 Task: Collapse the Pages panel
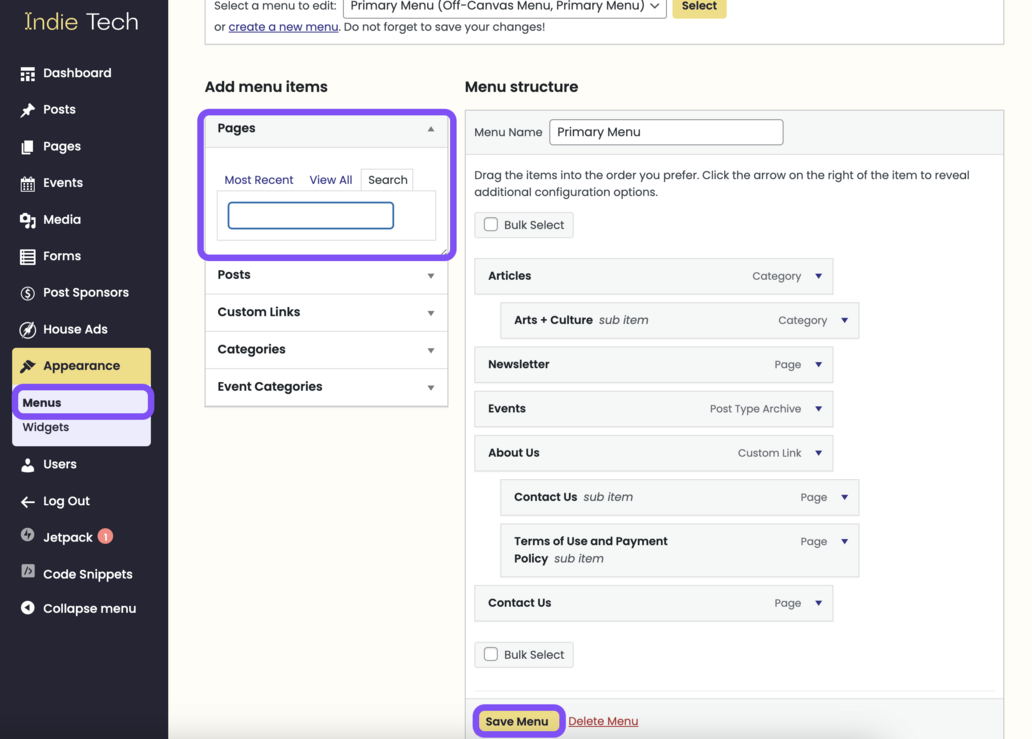tap(430, 129)
